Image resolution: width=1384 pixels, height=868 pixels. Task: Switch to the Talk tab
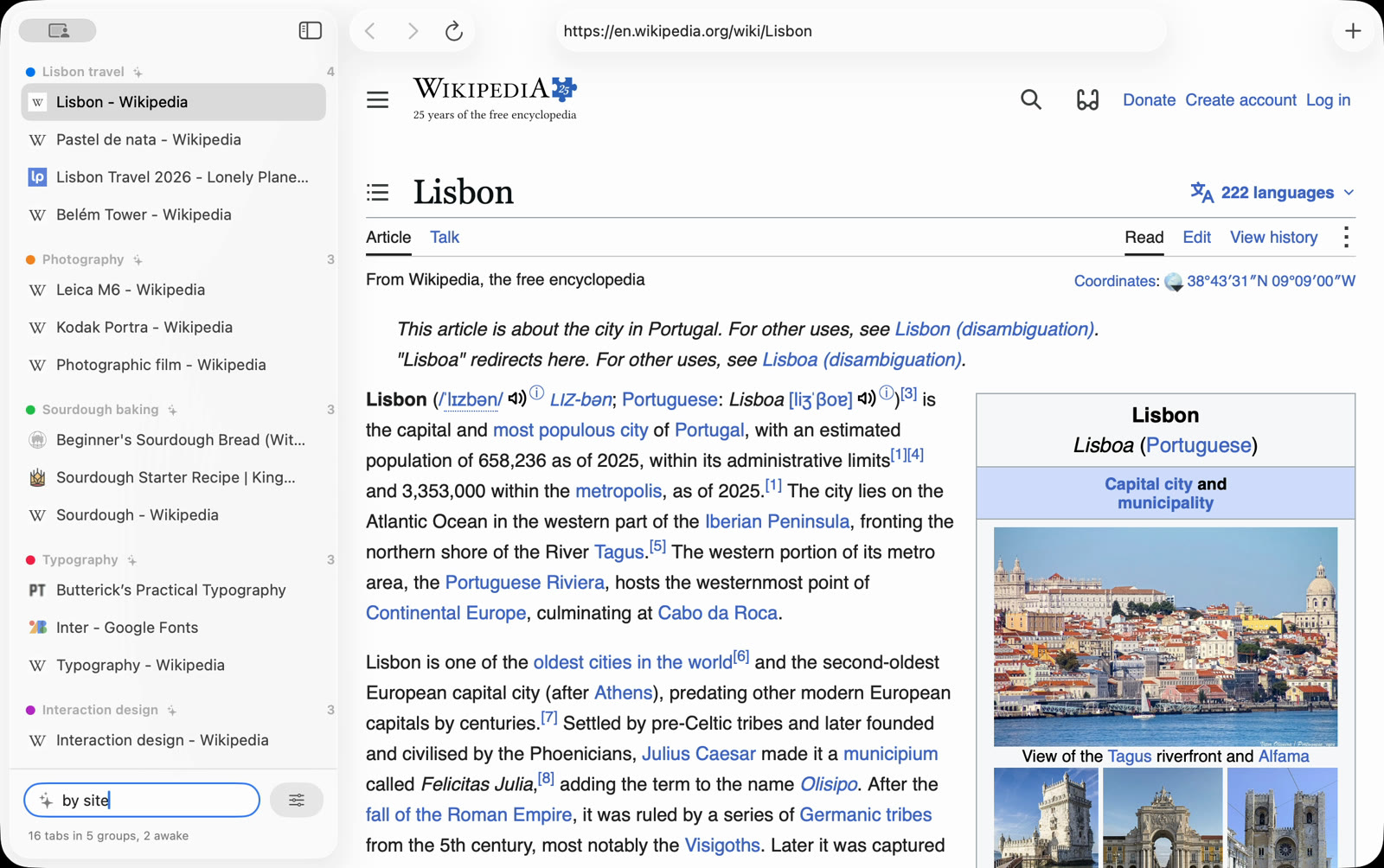445,237
